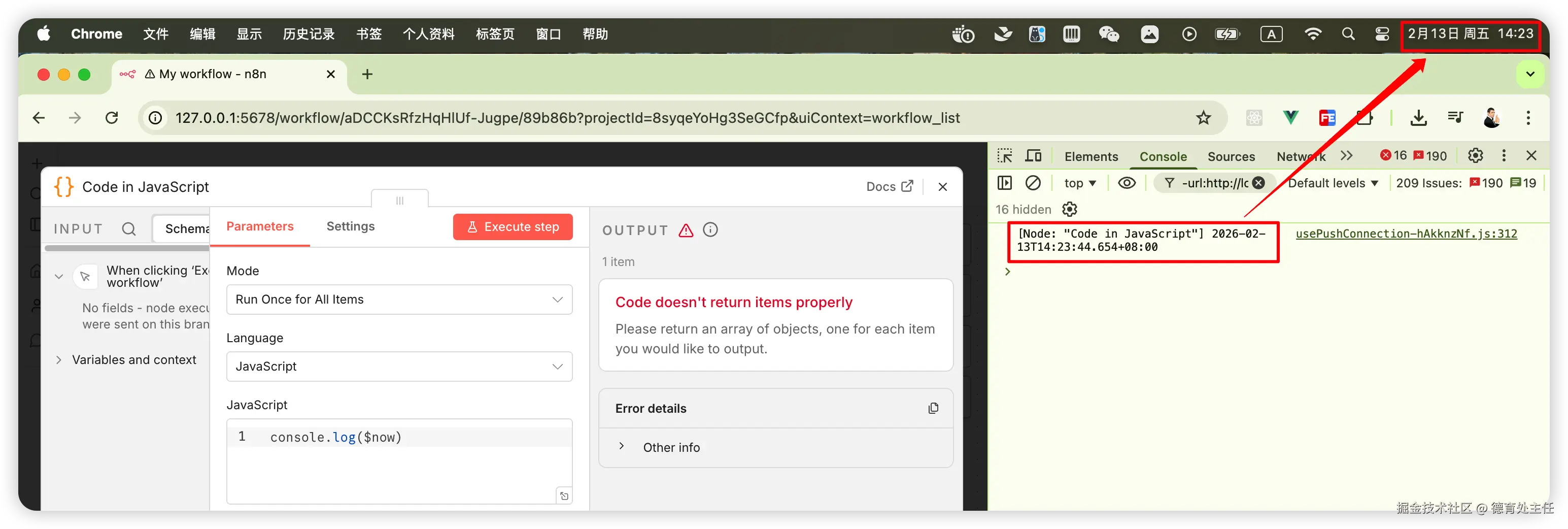
Task: Show the console sidebar panel icon
Action: [x=1005, y=183]
